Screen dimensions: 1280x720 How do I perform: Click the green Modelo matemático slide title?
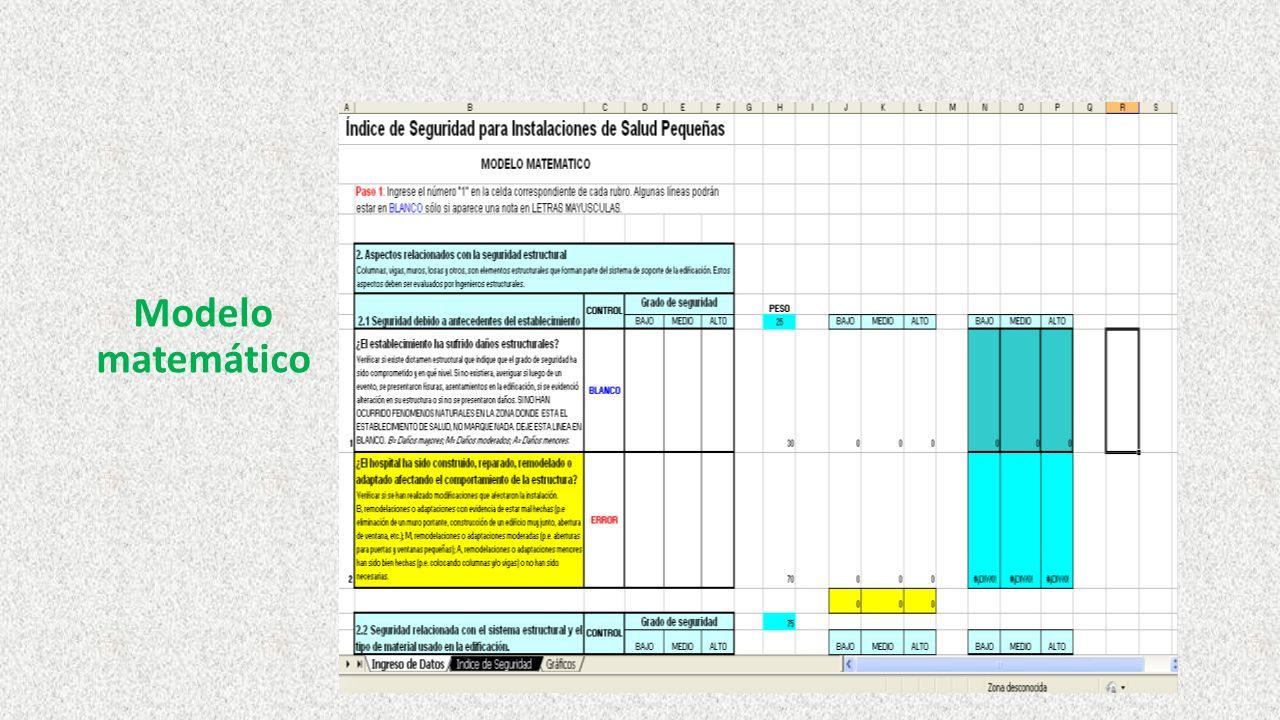[x=203, y=336]
